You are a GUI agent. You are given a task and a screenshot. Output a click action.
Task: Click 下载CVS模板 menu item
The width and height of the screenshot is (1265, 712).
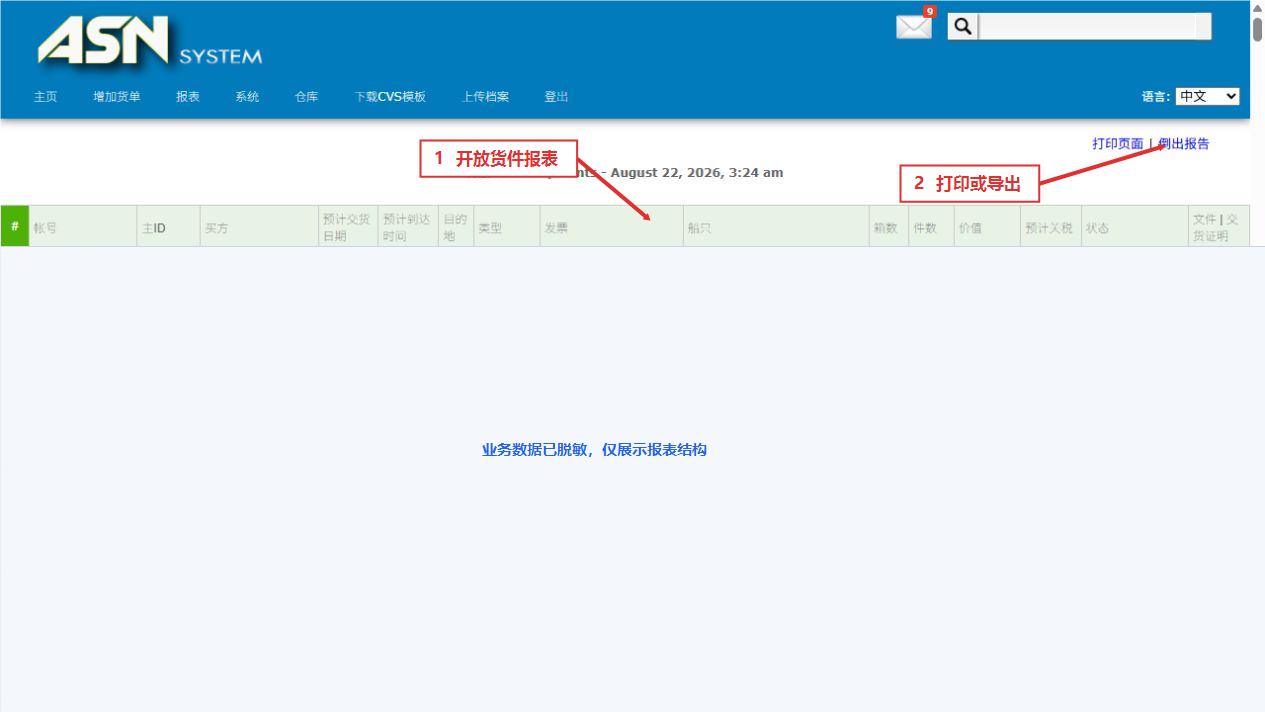390,97
